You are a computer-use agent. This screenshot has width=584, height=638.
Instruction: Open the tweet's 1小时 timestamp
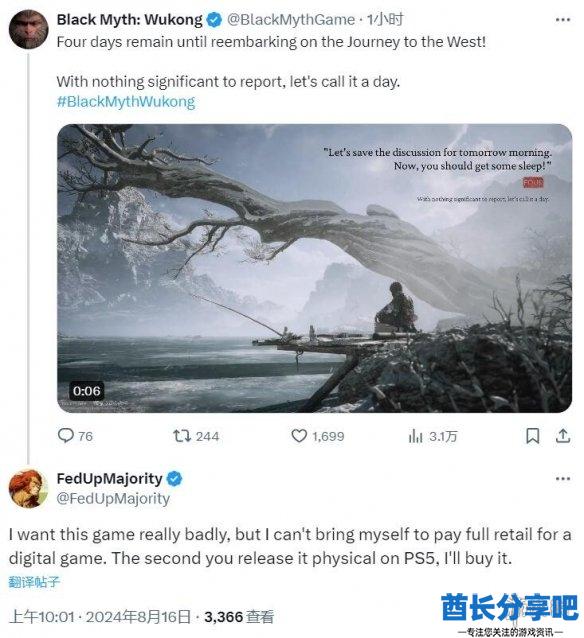(385, 20)
